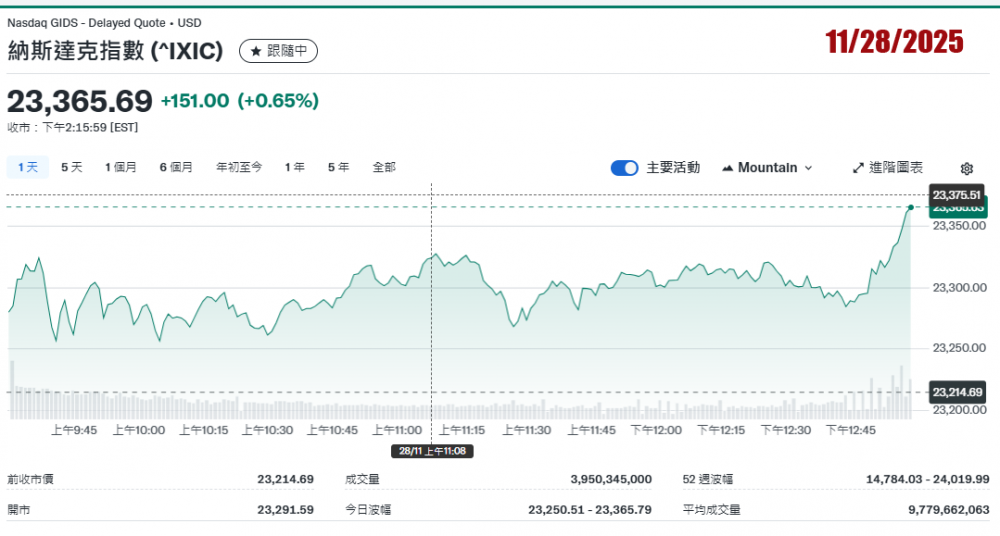This screenshot has width=1000, height=536.
Task: Expand the Mountain chart type dropdown
Action: [x=767, y=168]
